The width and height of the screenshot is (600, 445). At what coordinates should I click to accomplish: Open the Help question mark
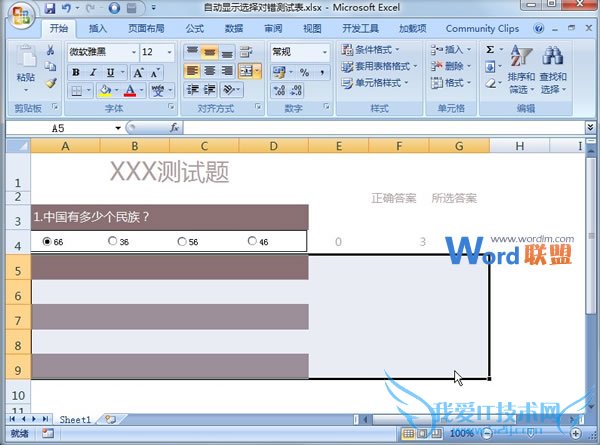coord(538,28)
